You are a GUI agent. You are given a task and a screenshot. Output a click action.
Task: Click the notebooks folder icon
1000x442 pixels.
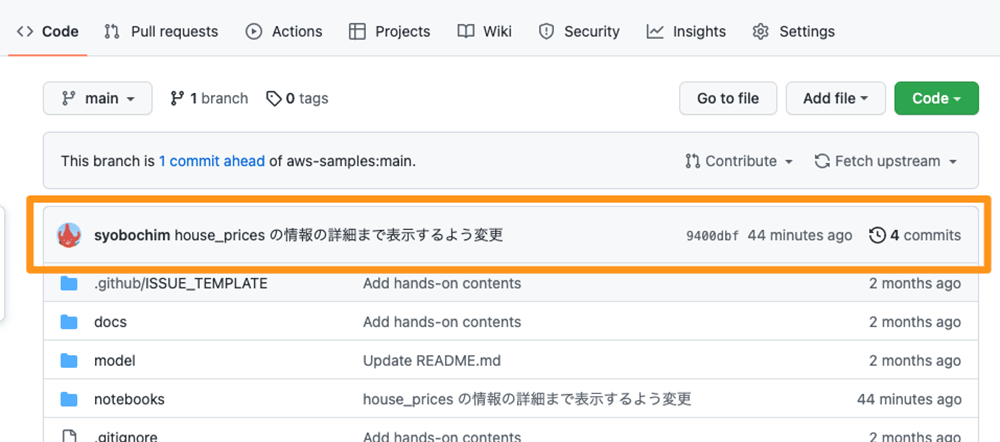point(69,399)
